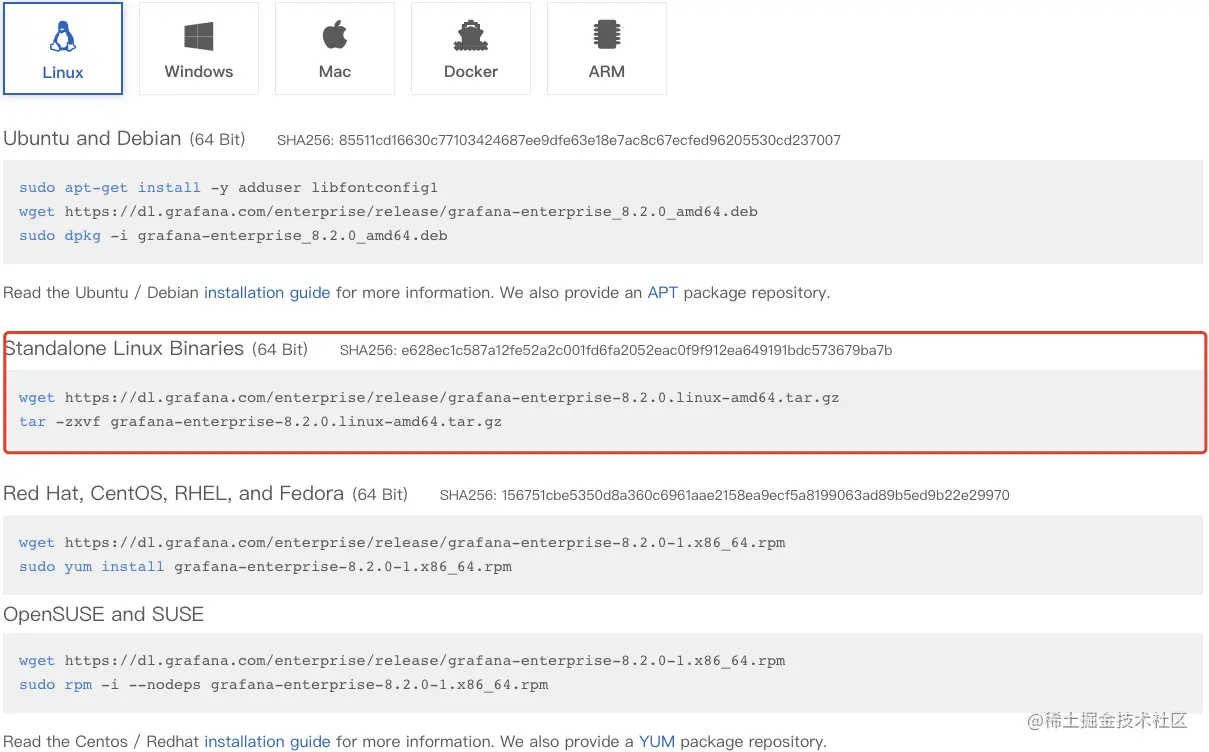Click the wget linux-amd64.tar.gz command line
Viewport: 1209px width, 752px height.
click(x=429, y=397)
